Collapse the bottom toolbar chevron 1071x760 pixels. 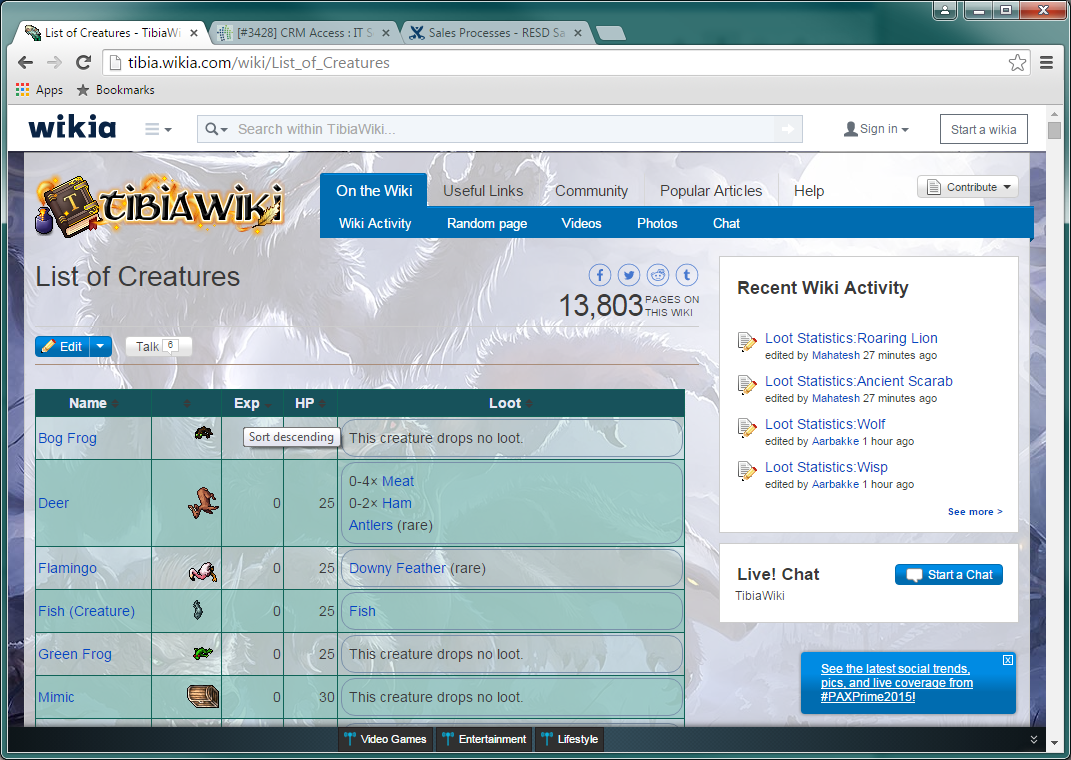[x=1033, y=740]
